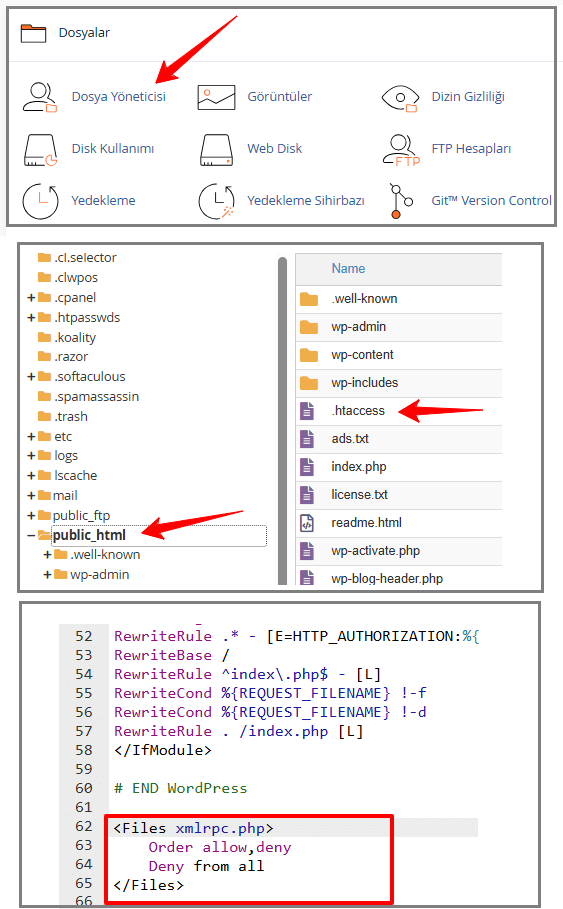This screenshot has height=909, width=563.
Task: Open the FTP Hesapları icon
Action: 401,150
